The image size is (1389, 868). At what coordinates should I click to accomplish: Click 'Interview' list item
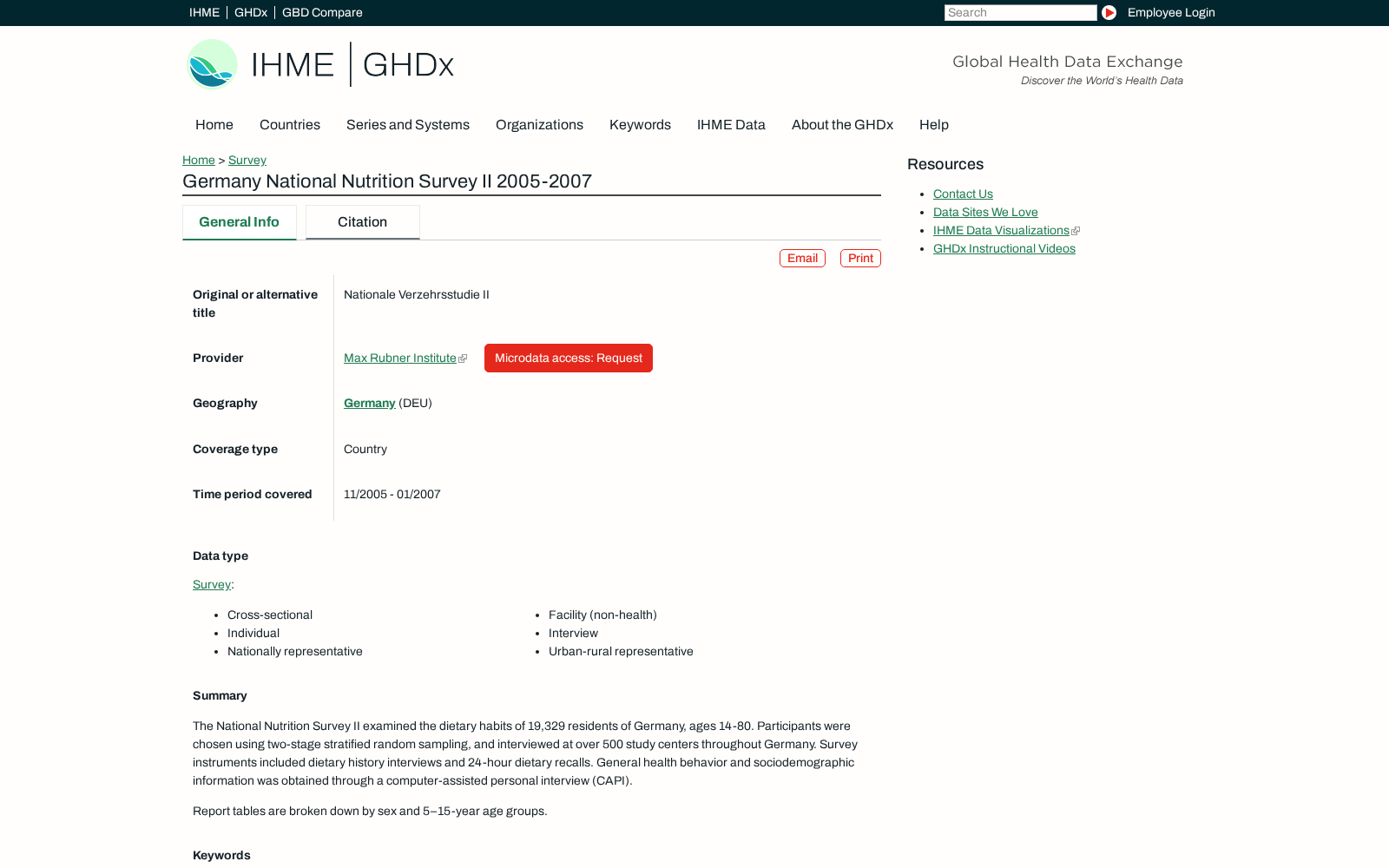tap(573, 633)
